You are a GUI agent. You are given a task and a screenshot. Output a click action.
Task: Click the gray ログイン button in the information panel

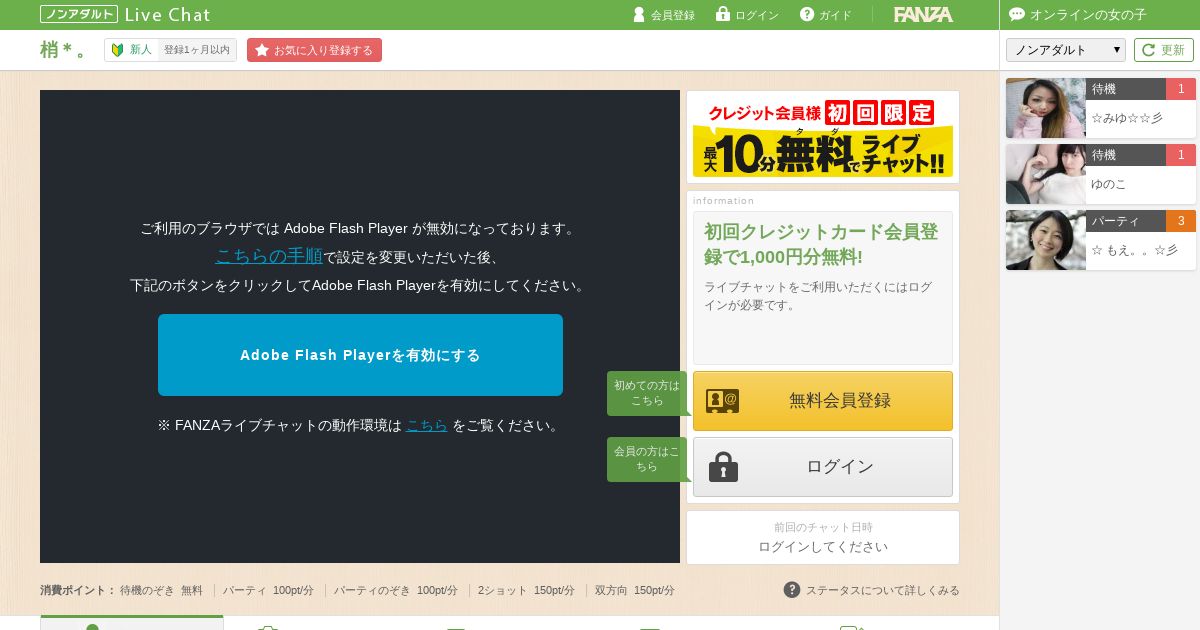coord(823,467)
